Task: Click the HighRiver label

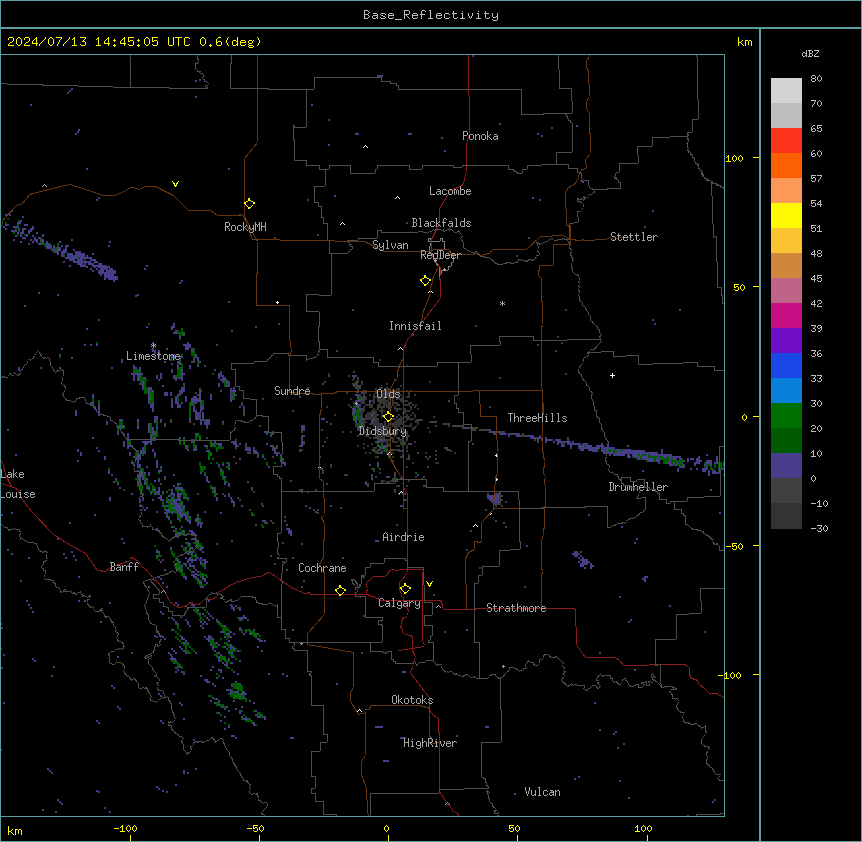Action: [430, 743]
